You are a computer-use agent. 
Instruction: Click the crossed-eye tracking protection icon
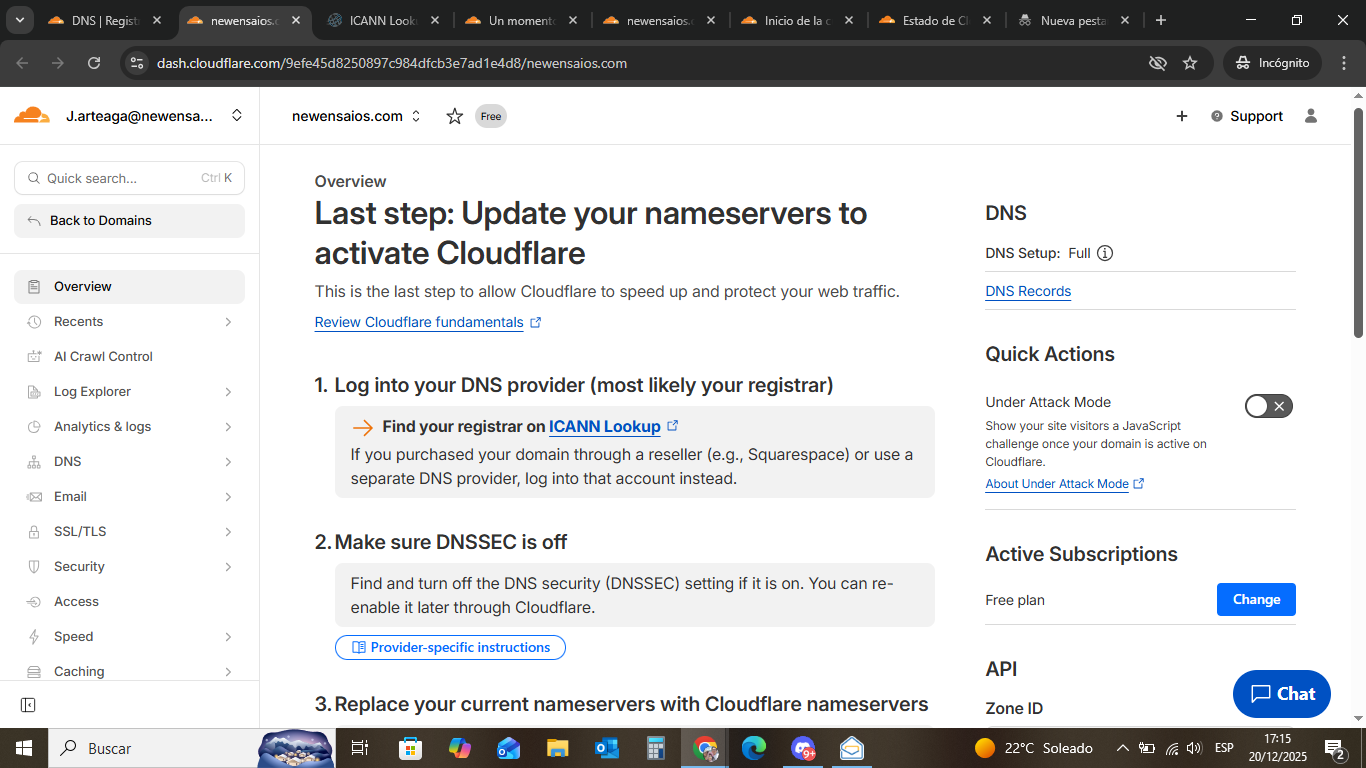coord(1158,63)
